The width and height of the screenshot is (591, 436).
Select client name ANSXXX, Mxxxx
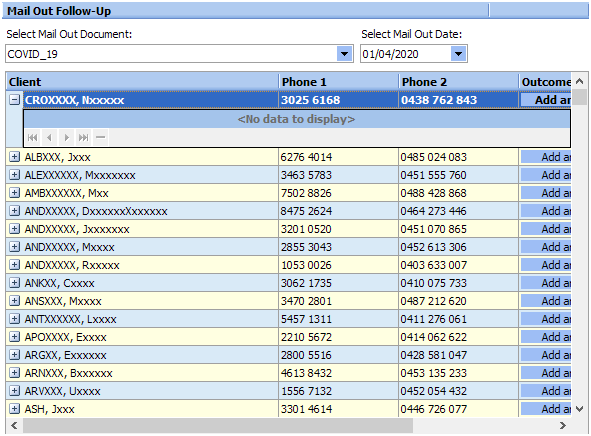click(63, 301)
